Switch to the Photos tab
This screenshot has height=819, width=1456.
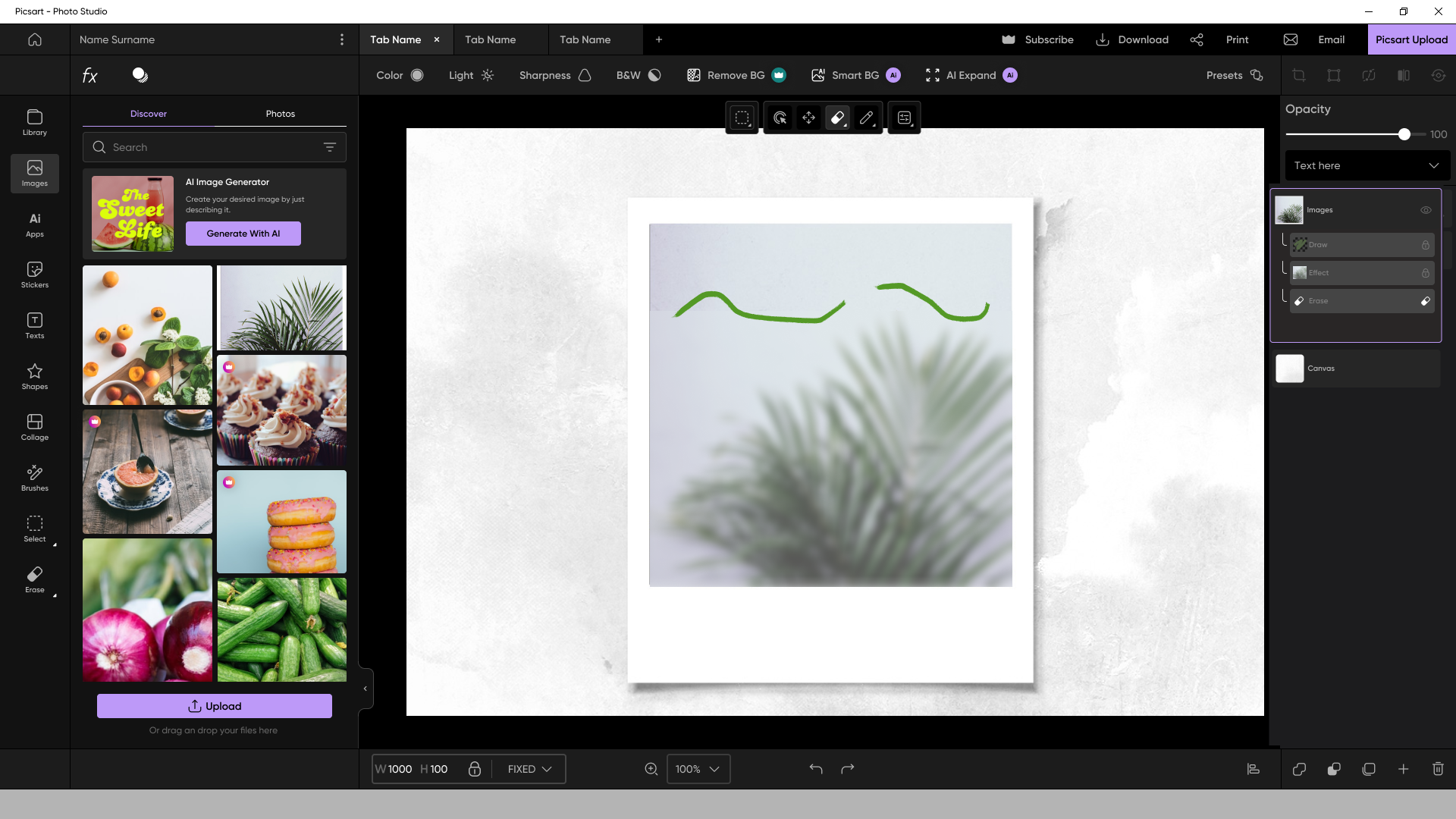(280, 114)
